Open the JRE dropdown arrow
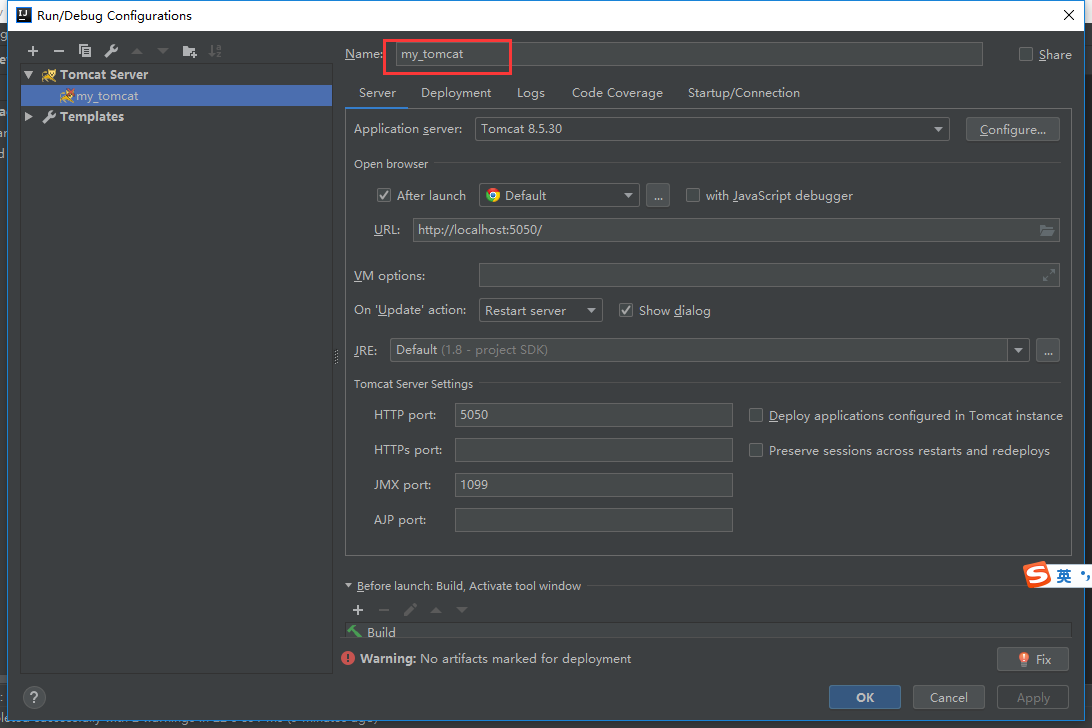1092x728 pixels. click(x=1018, y=350)
